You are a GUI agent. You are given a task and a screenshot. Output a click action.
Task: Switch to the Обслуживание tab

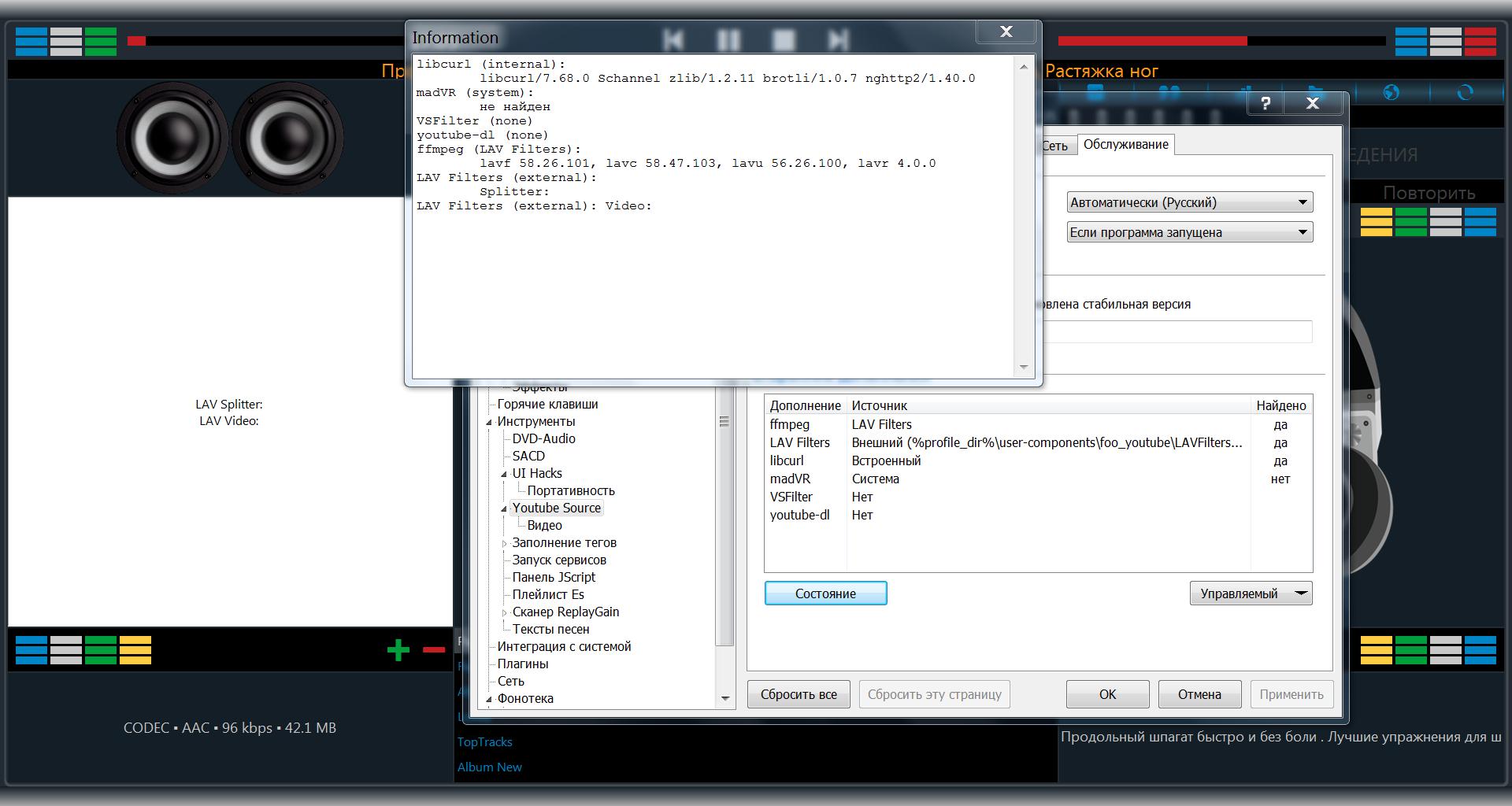pyautogui.click(x=1125, y=145)
